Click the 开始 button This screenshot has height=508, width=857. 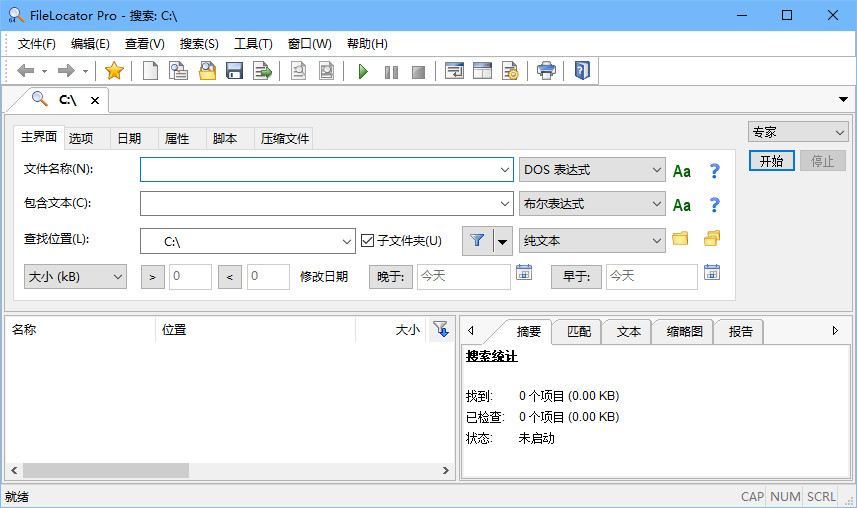pyautogui.click(x=771, y=161)
